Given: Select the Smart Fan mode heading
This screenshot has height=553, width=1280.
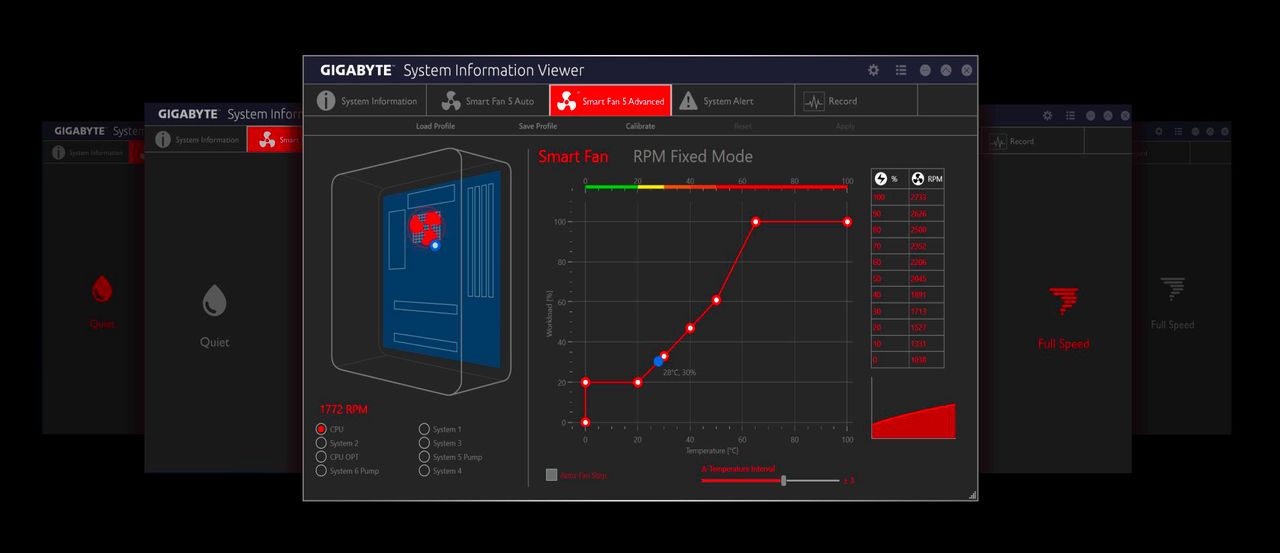Looking at the screenshot, I should tap(573, 156).
